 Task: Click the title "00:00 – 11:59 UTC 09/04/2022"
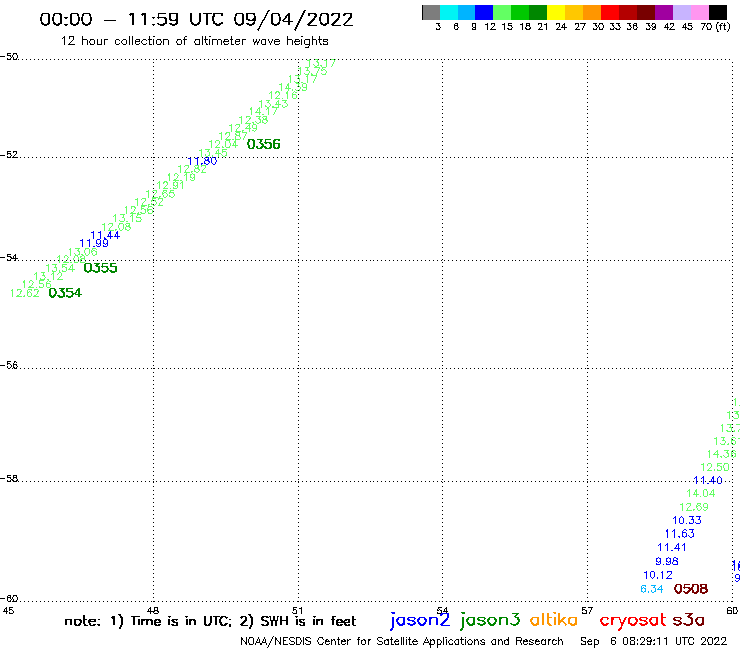(196, 20)
